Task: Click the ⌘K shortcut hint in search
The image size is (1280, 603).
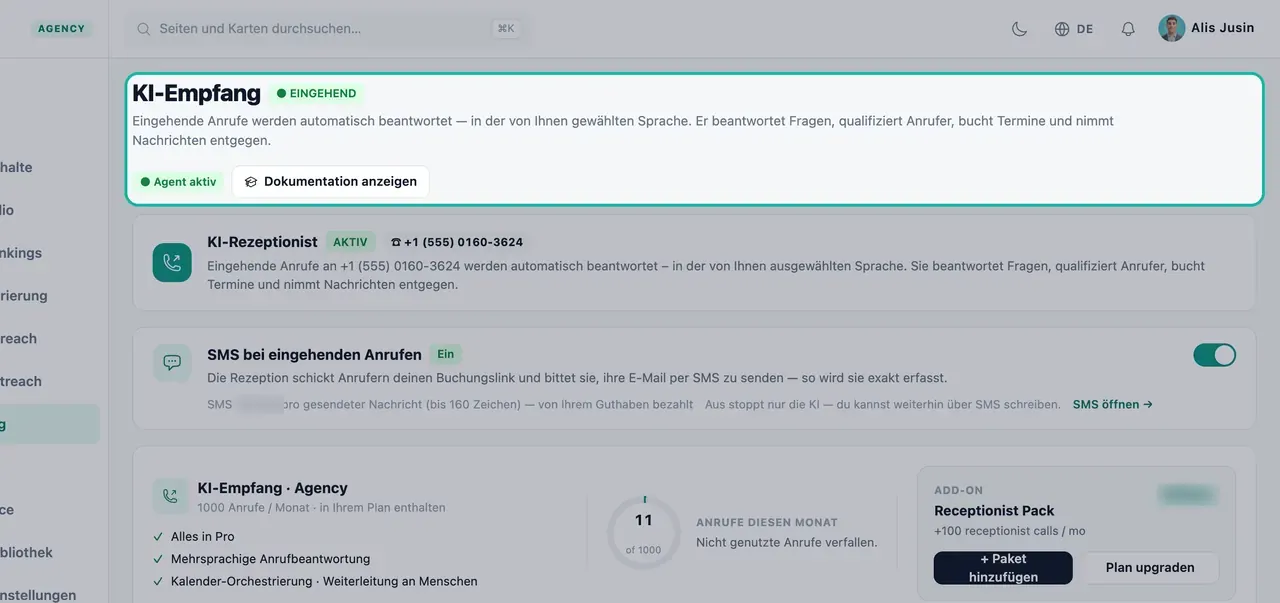Action: pyautogui.click(x=506, y=29)
